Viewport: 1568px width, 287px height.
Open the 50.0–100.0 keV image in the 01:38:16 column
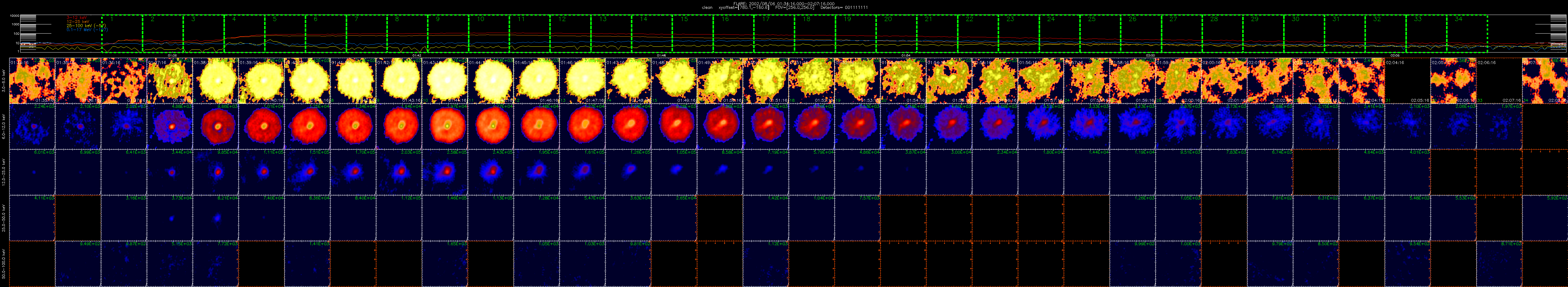(x=216, y=264)
